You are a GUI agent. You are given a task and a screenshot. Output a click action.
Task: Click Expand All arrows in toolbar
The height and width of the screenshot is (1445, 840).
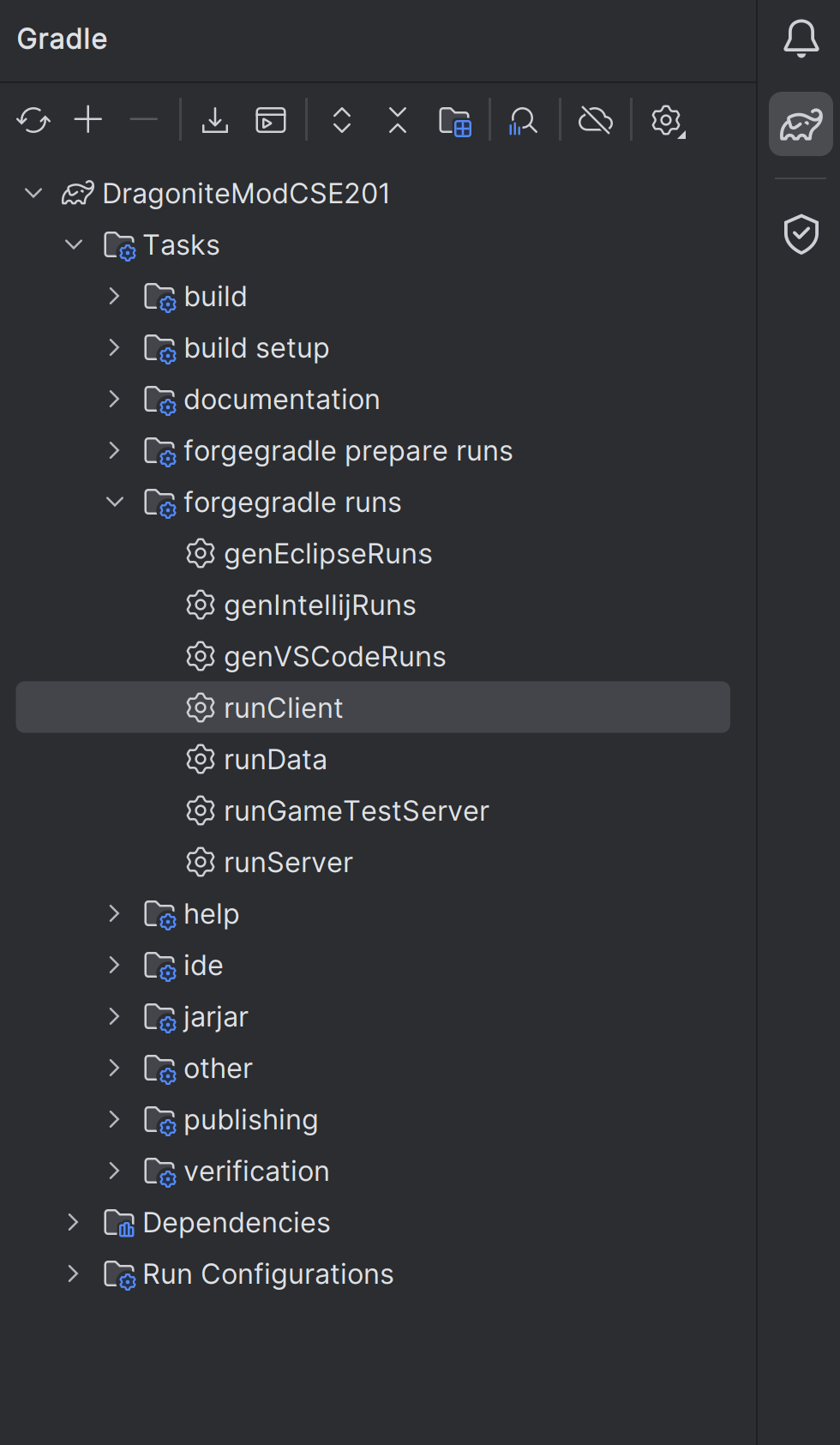pyautogui.click(x=342, y=121)
